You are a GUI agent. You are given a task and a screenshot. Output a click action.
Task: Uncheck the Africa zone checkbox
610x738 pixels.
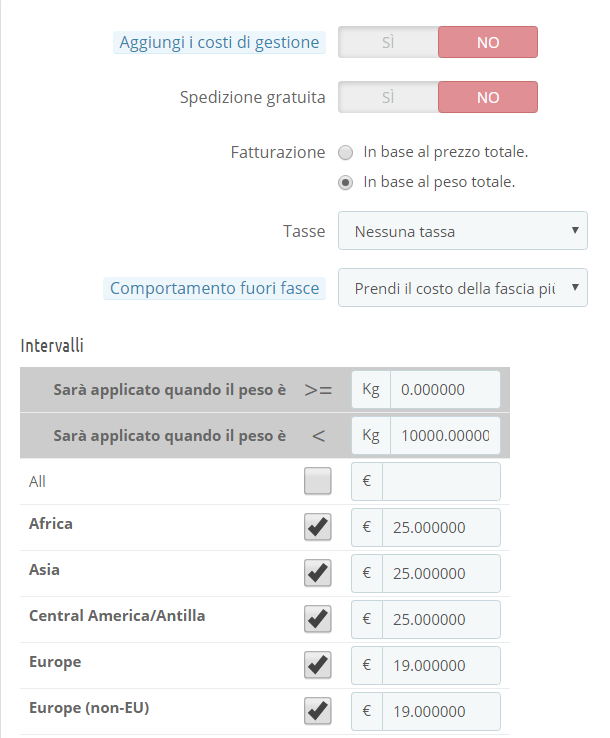click(x=318, y=527)
